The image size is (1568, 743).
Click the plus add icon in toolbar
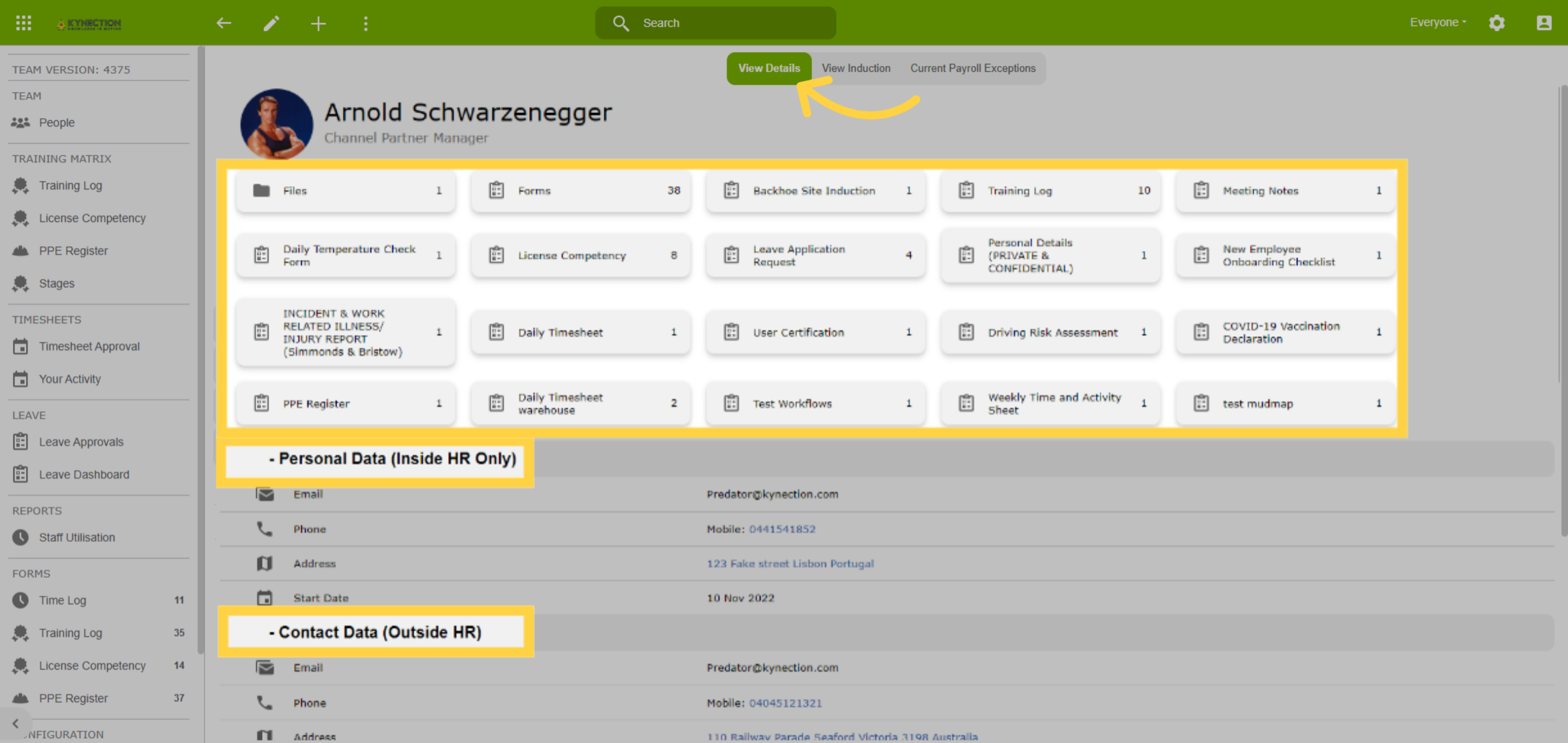pos(318,24)
